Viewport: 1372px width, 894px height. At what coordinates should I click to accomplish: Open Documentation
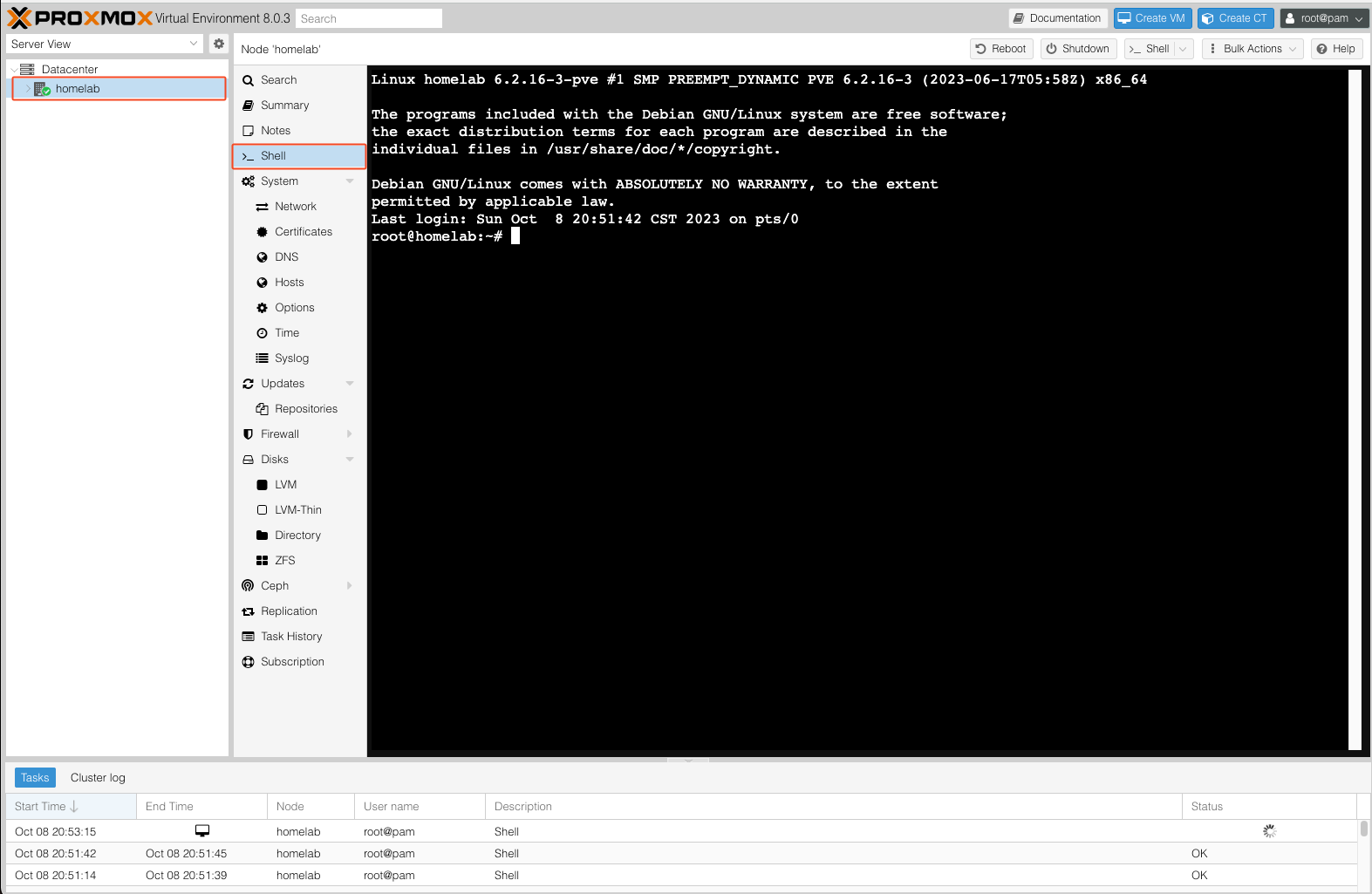[1058, 18]
